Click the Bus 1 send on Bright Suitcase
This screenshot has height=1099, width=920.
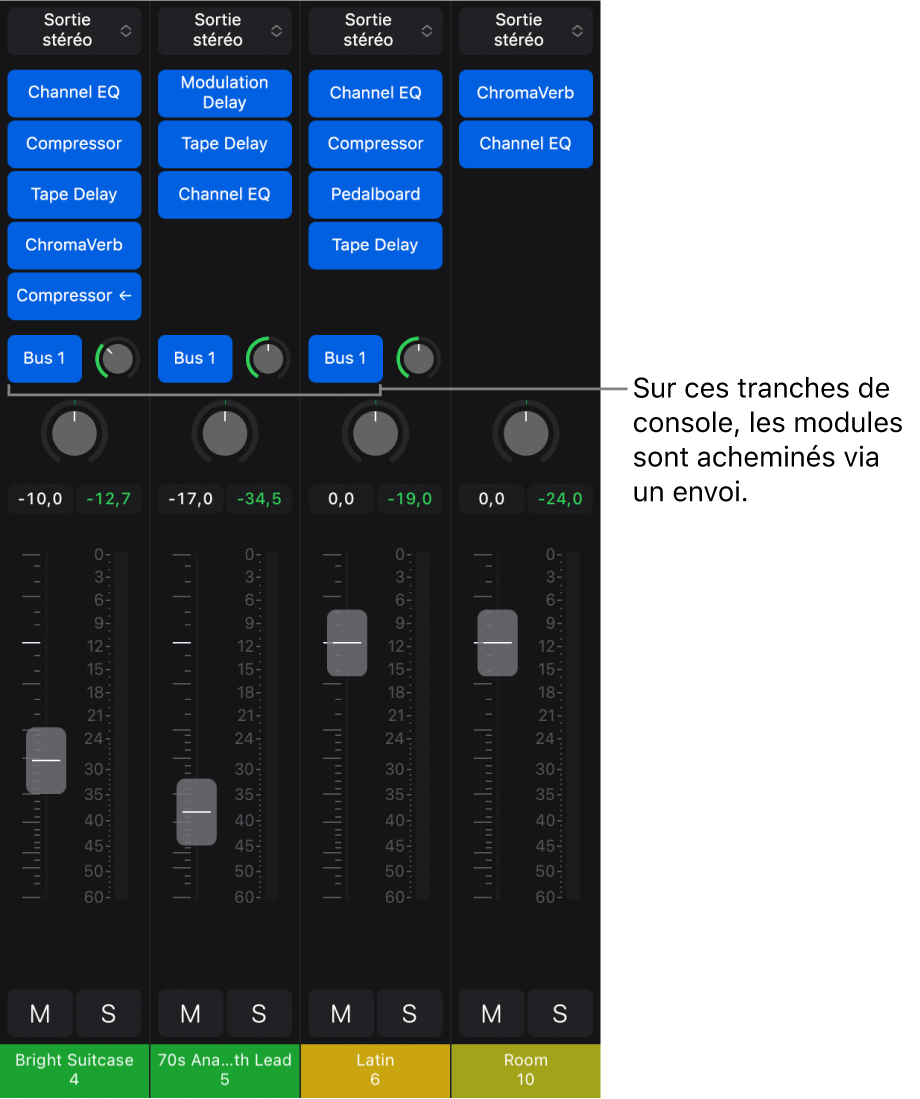[x=44, y=358]
